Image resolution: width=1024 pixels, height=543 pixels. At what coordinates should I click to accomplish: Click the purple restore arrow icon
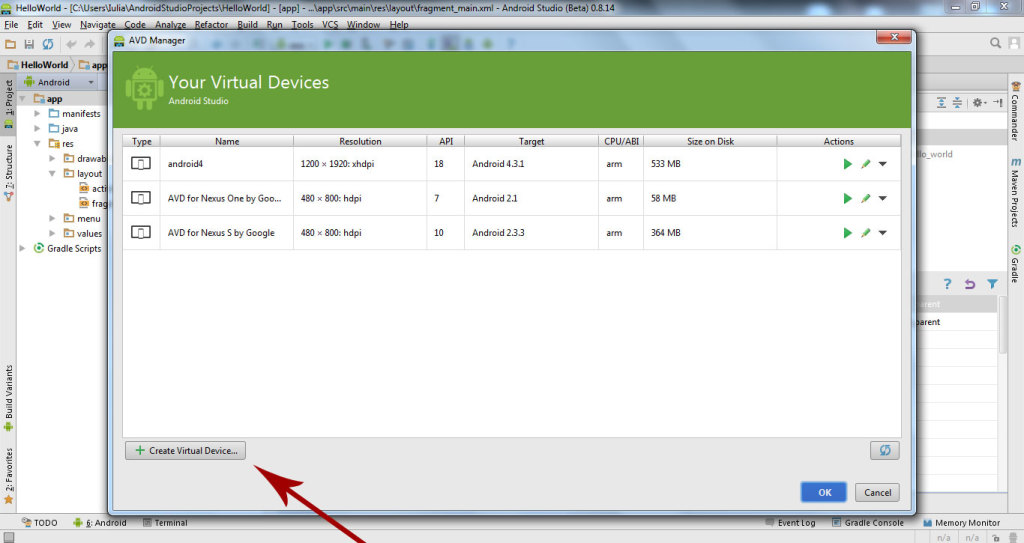(970, 284)
